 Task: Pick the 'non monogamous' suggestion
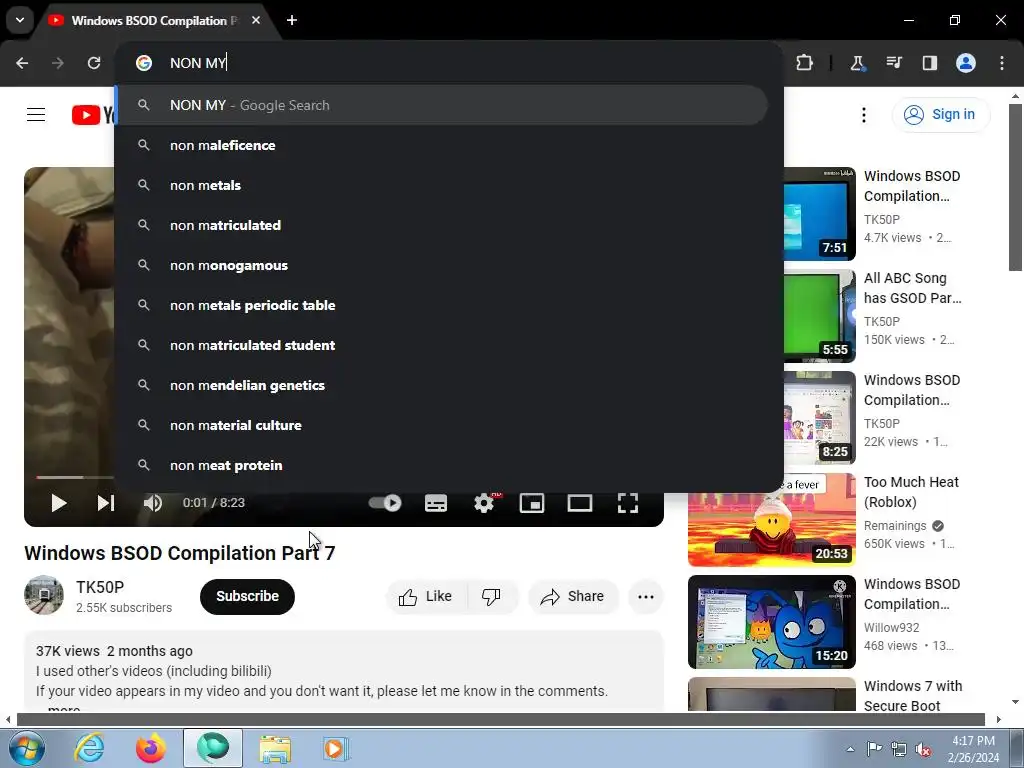pos(441,265)
